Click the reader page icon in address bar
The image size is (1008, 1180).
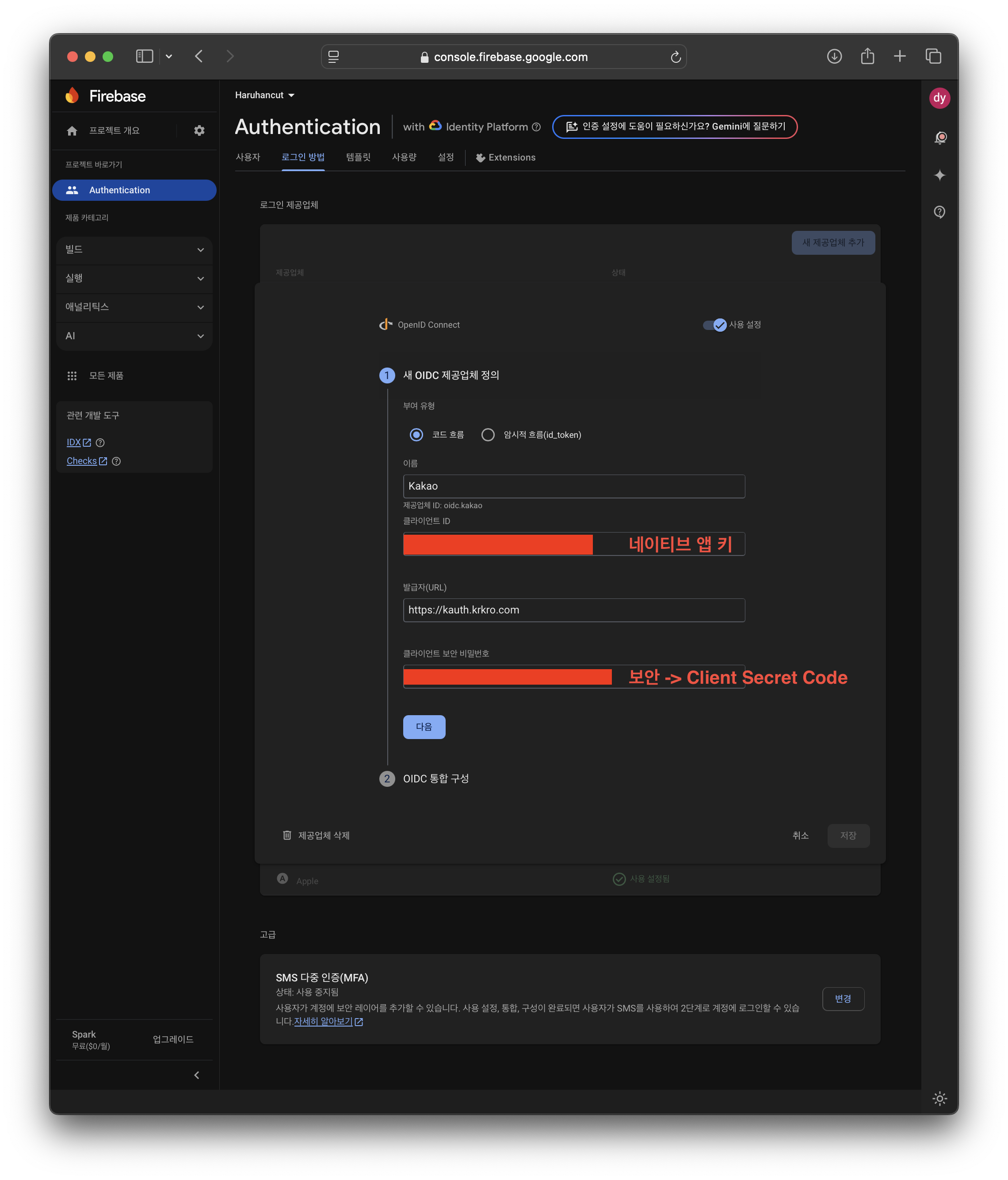pyautogui.click(x=333, y=56)
